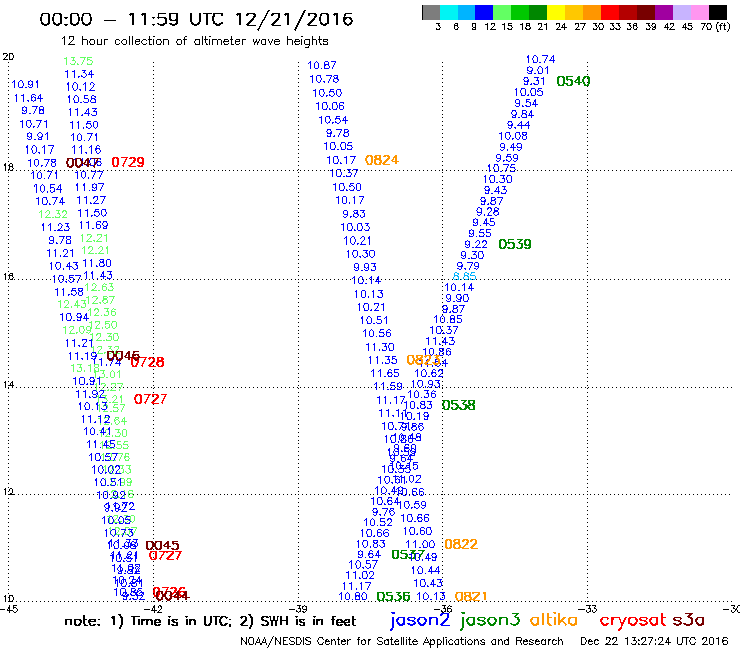Click the '10.06' wave height value
Image resolution: width=740 pixels, height=650 pixels.
(330, 106)
